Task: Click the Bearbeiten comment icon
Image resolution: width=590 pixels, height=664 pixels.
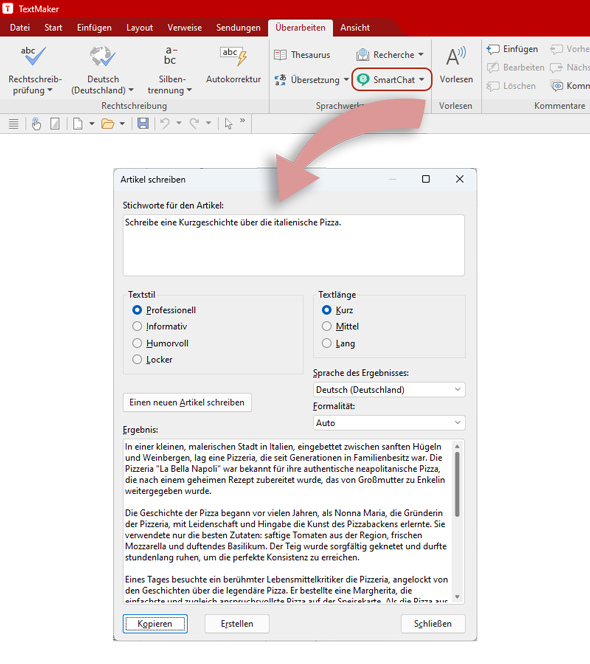Action: coord(493,67)
